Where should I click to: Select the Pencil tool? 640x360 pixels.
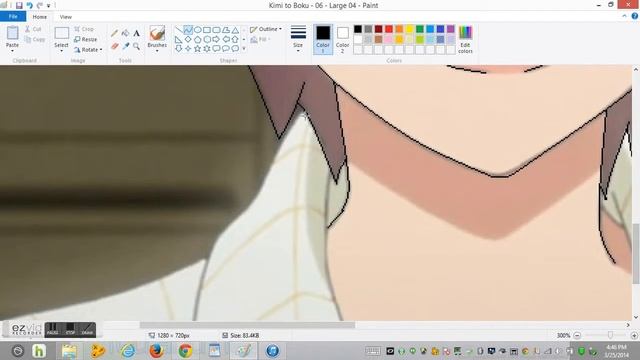coord(115,33)
